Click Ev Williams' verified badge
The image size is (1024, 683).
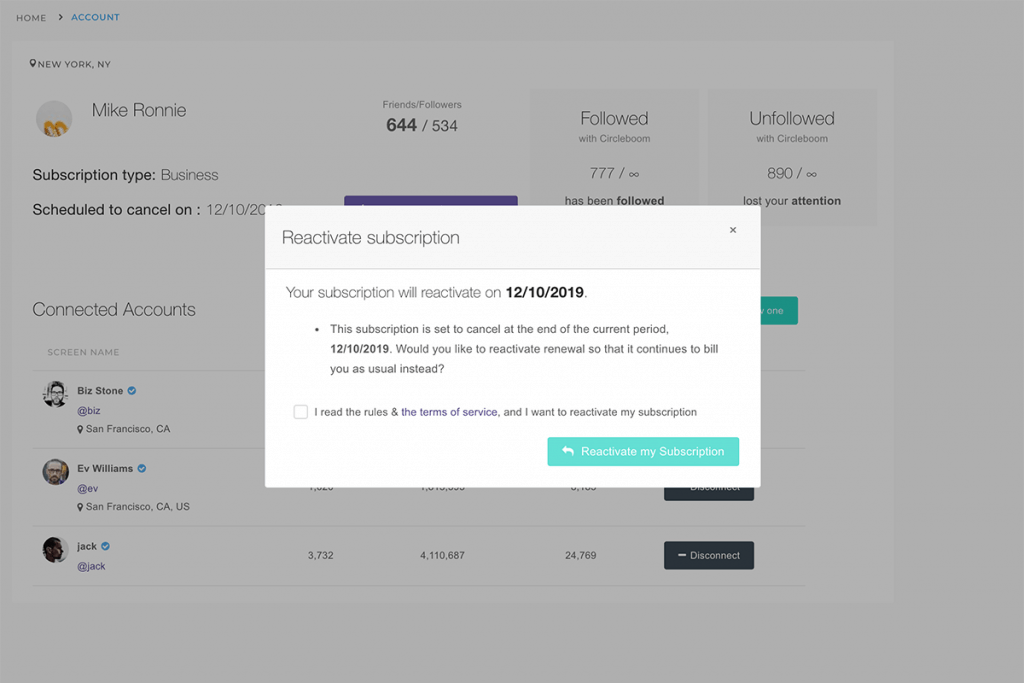click(x=142, y=468)
